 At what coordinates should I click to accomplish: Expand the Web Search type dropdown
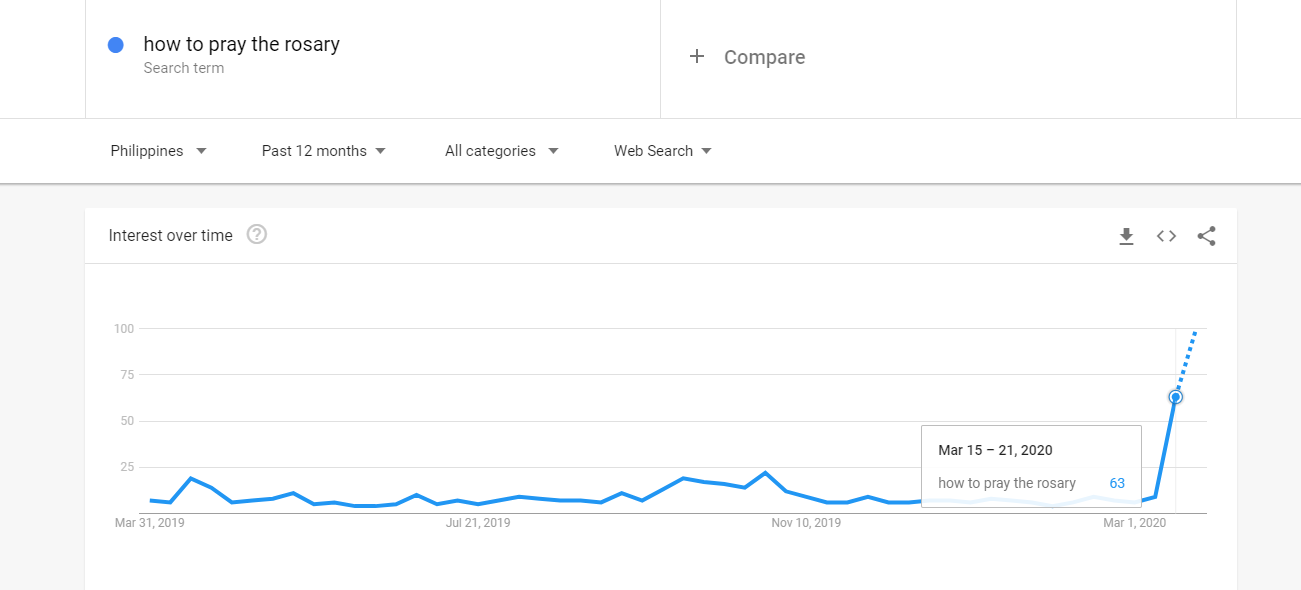pos(662,151)
